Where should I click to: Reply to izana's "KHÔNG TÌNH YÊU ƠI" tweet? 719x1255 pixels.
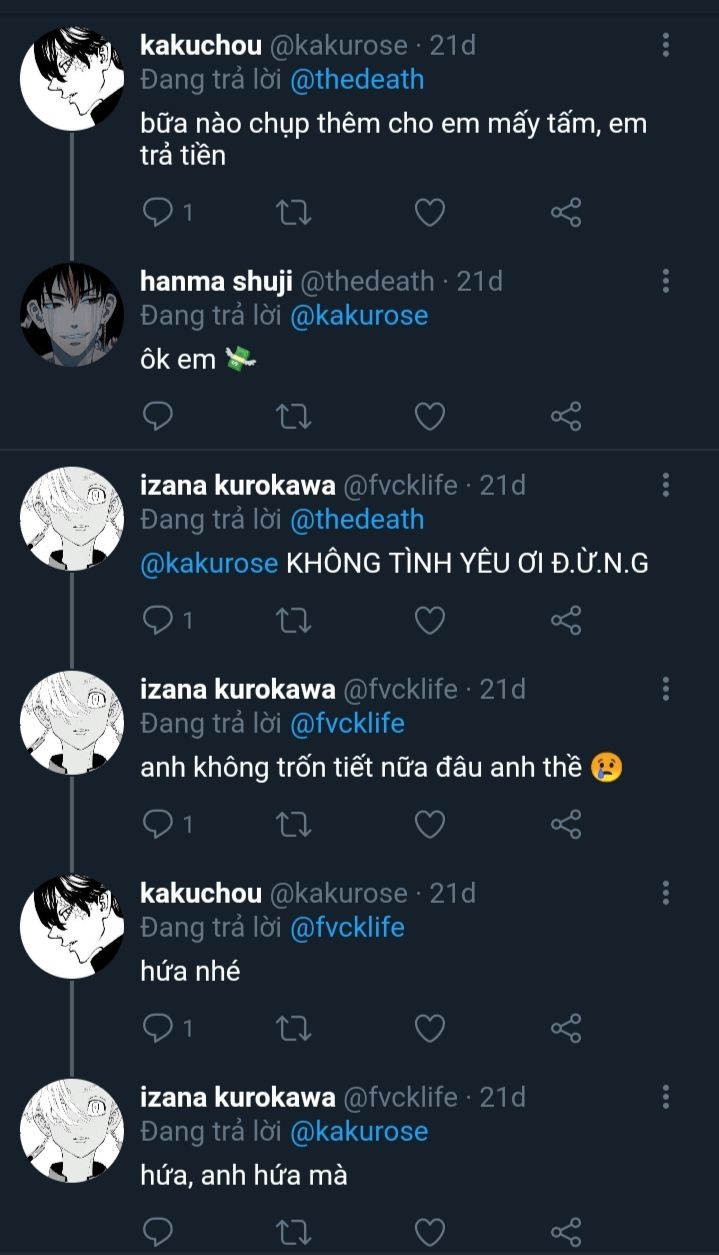point(159,620)
